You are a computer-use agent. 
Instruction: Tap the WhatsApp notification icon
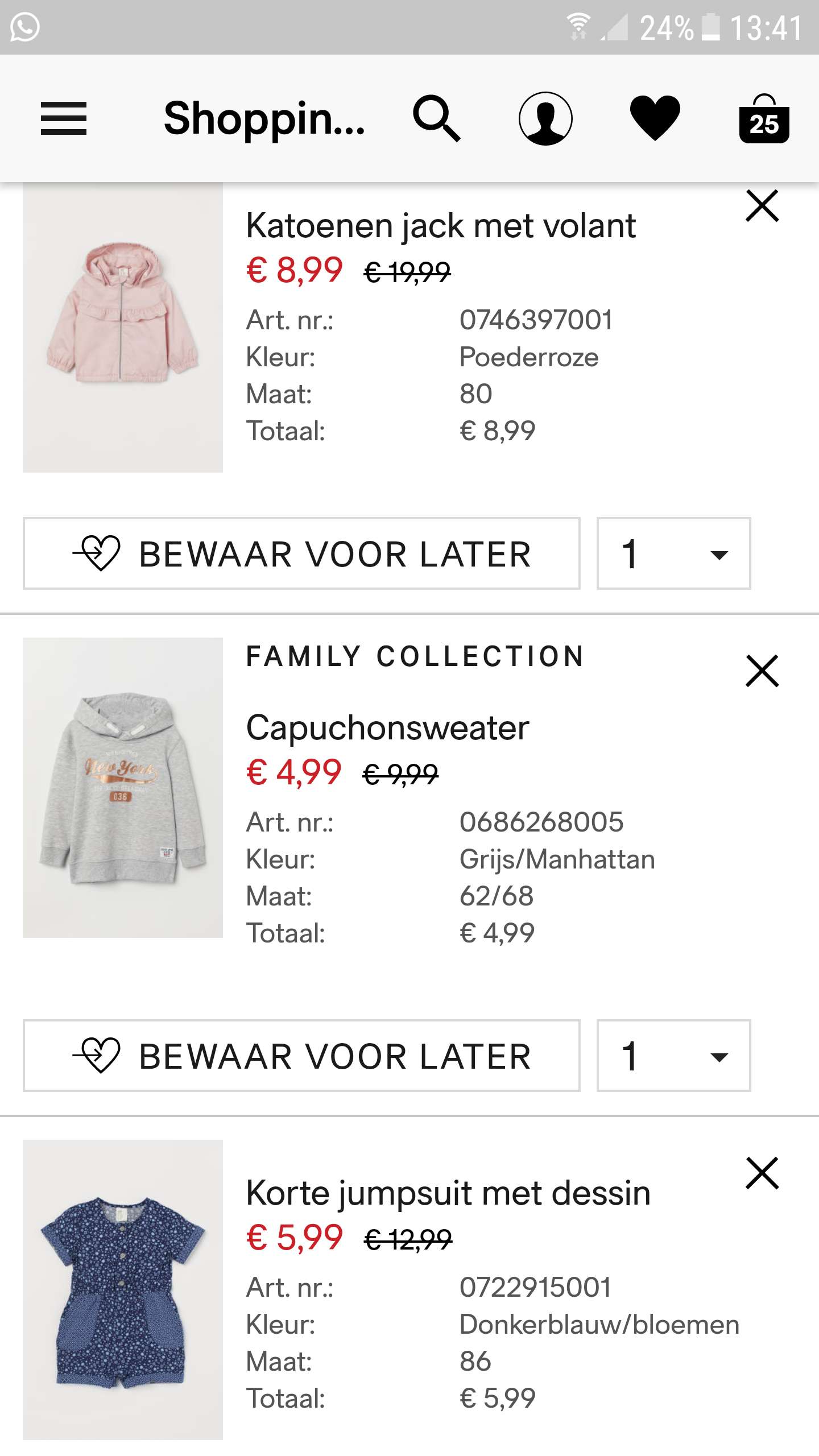(25, 27)
